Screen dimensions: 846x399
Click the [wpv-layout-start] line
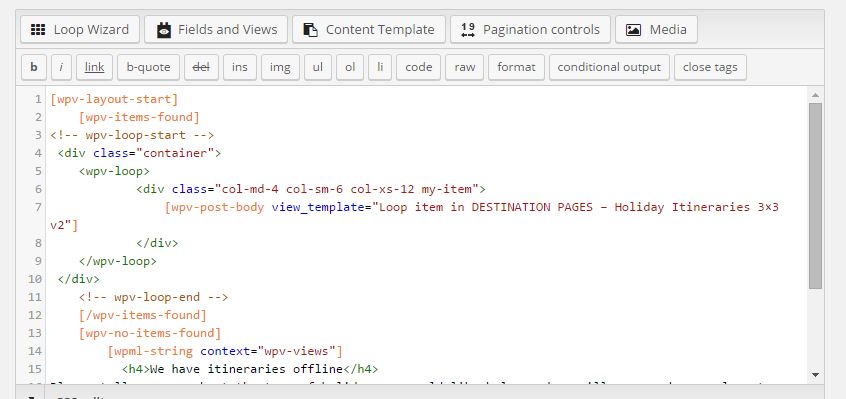[x=114, y=99]
